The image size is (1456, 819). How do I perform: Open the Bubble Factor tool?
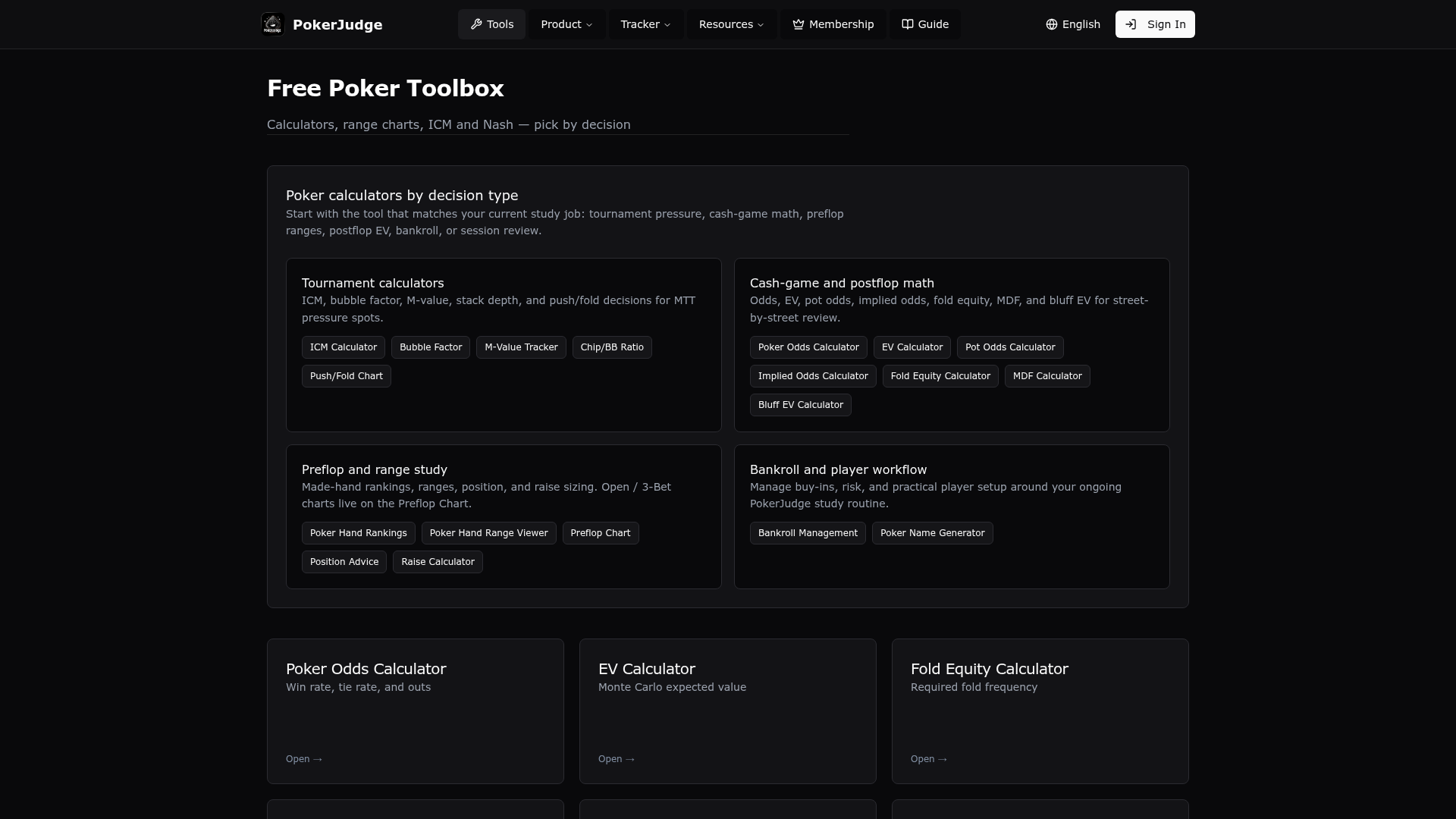coord(431,347)
